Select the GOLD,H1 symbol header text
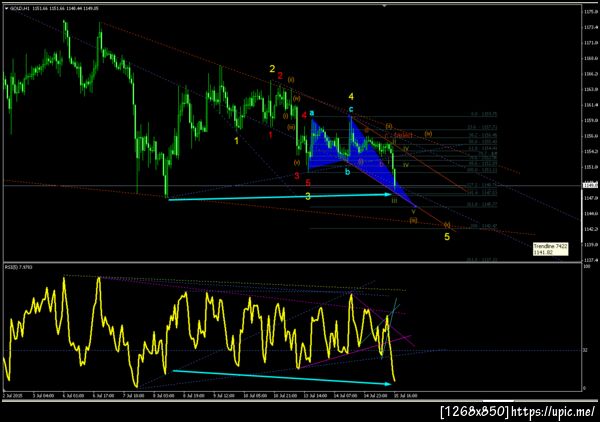 point(20,8)
